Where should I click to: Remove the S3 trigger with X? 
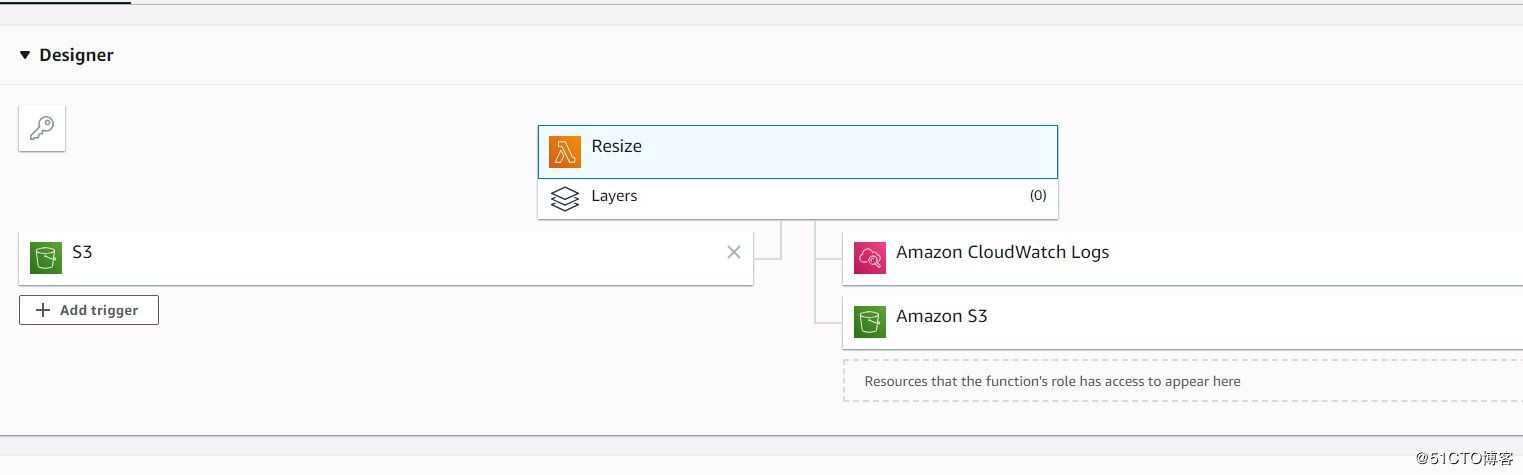click(x=734, y=252)
